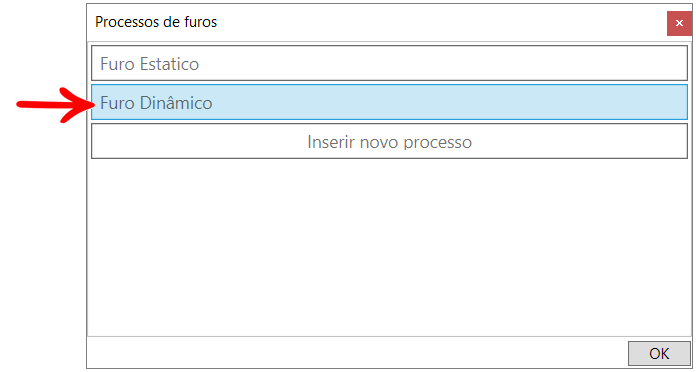Viewport: 696px width, 372px height.
Task: Close the Processos de furos dialog
Action: pos(679,23)
